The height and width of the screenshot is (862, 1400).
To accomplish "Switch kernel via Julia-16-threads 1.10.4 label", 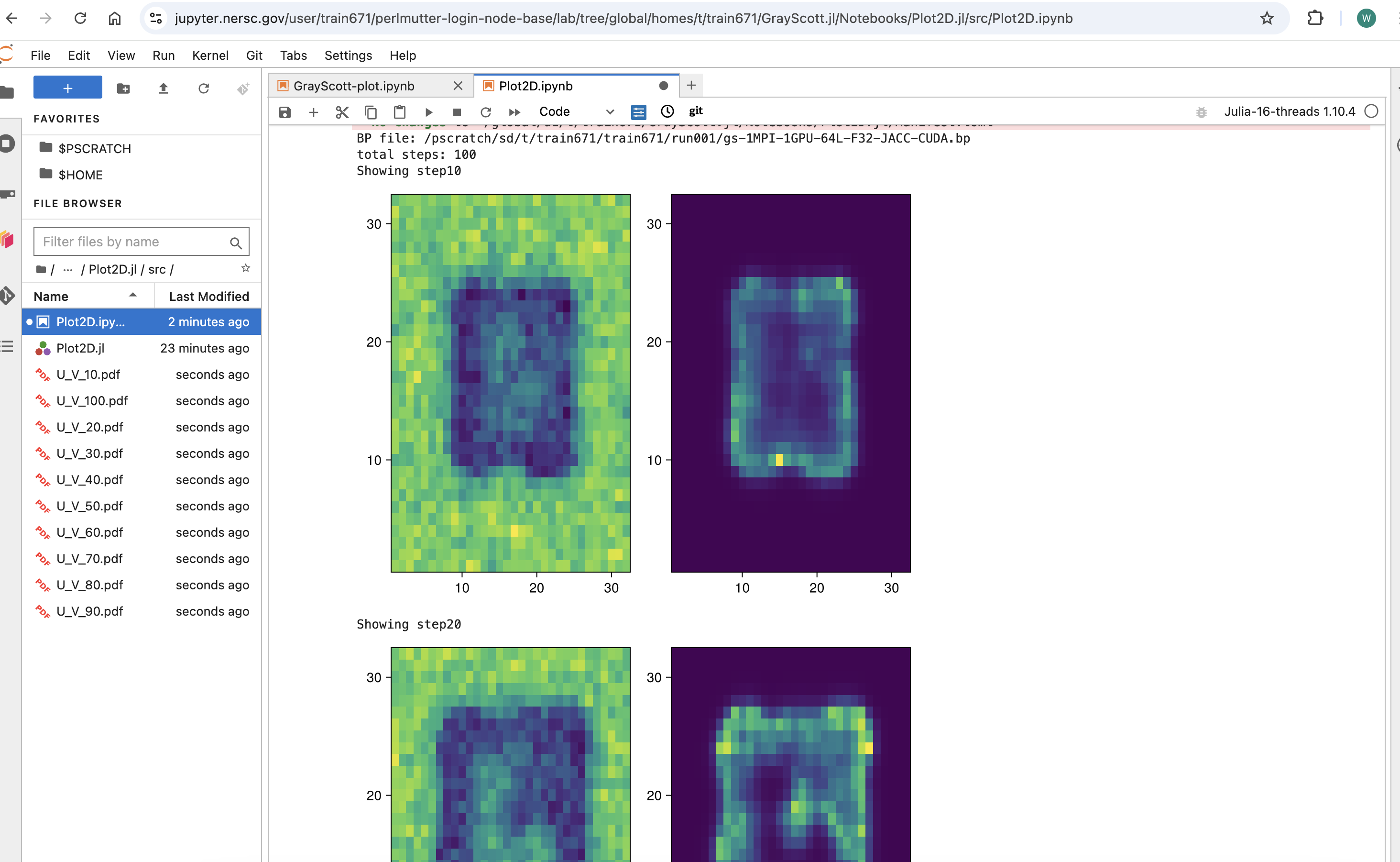I will point(1290,112).
